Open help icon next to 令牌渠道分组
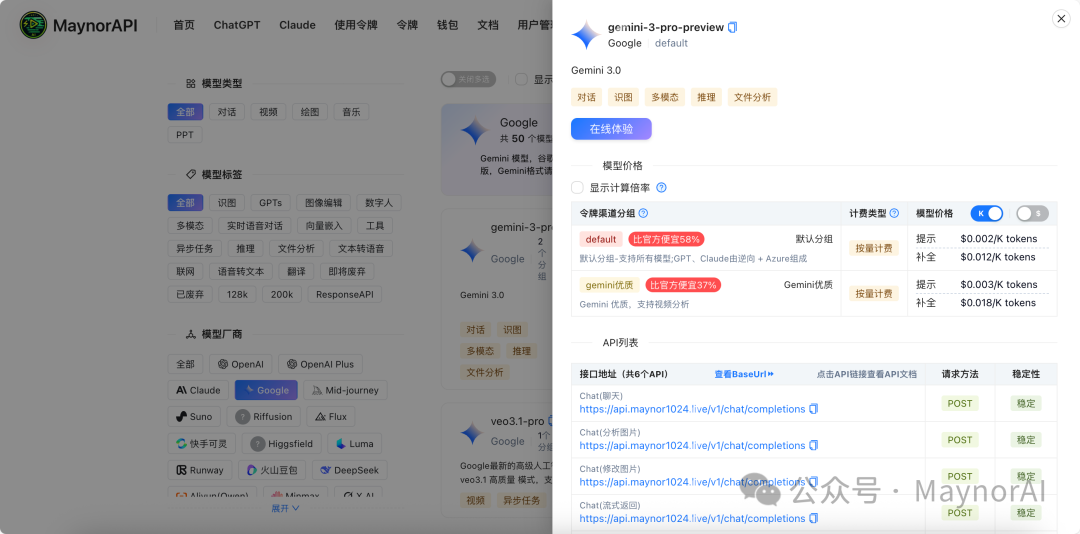Image resolution: width=1080 pixels, height=534 pixels. tap(643, 214)
